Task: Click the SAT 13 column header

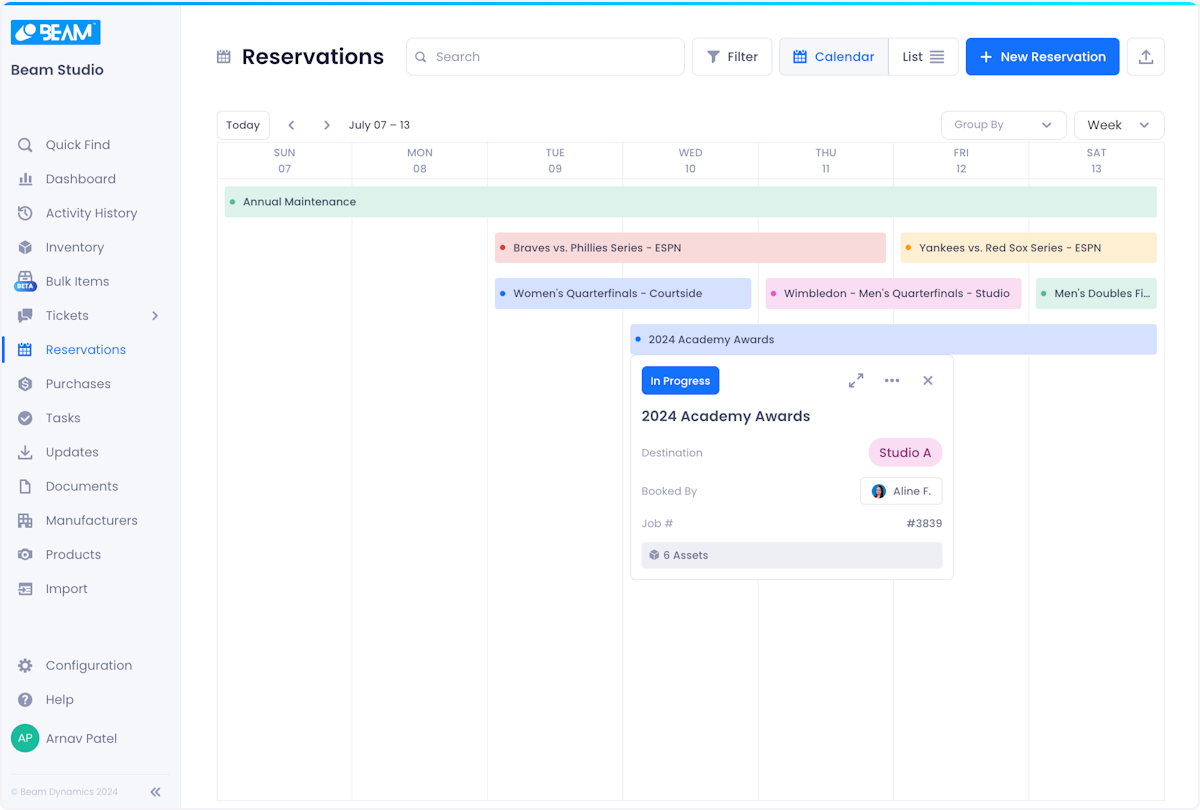Action: 1096,161
